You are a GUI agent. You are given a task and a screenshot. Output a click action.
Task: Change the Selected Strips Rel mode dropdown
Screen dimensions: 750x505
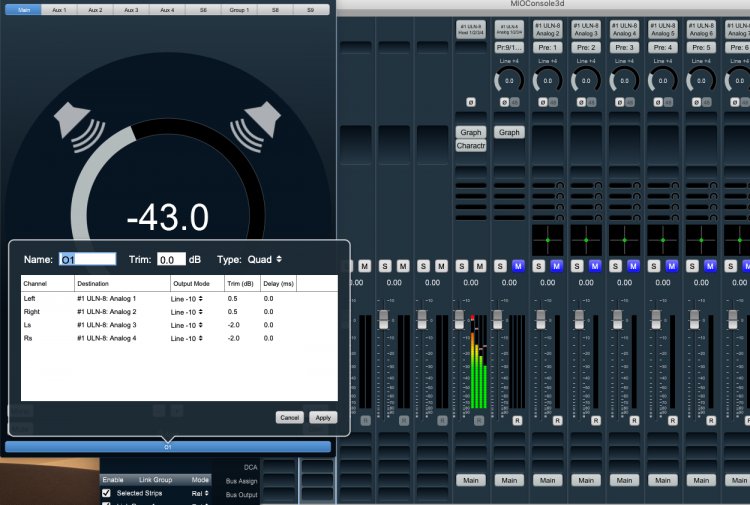click(x=200, y=493)
